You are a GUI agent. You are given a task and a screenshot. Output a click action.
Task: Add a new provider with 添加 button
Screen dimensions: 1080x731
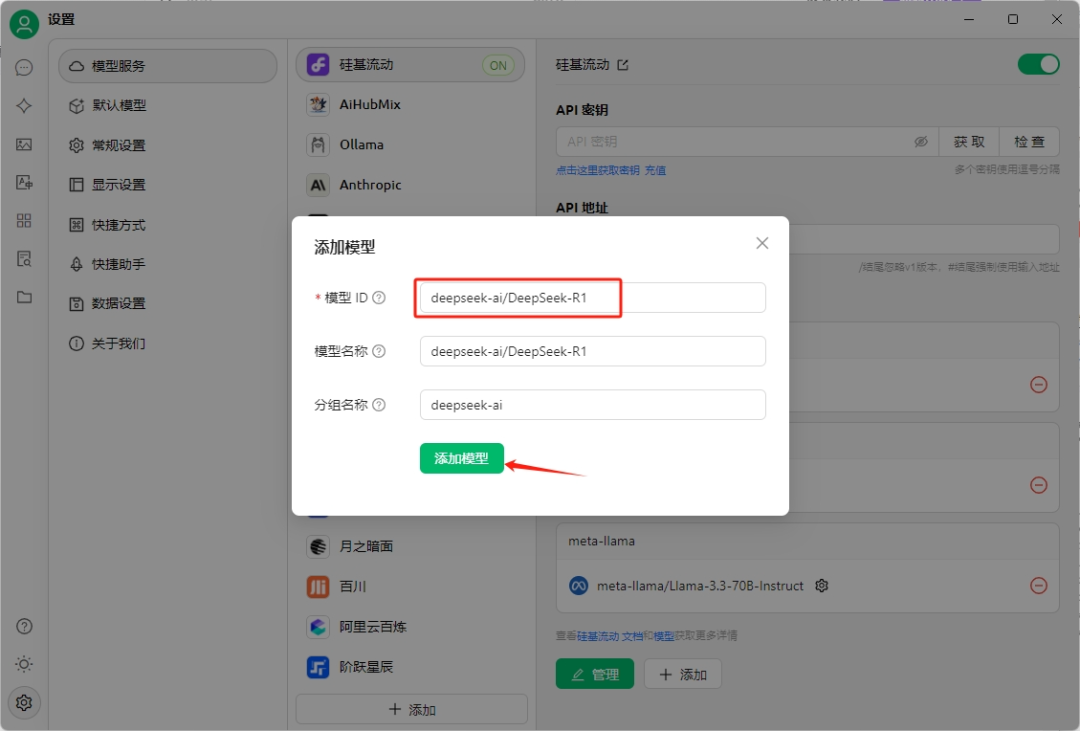(x=412, y=710)
